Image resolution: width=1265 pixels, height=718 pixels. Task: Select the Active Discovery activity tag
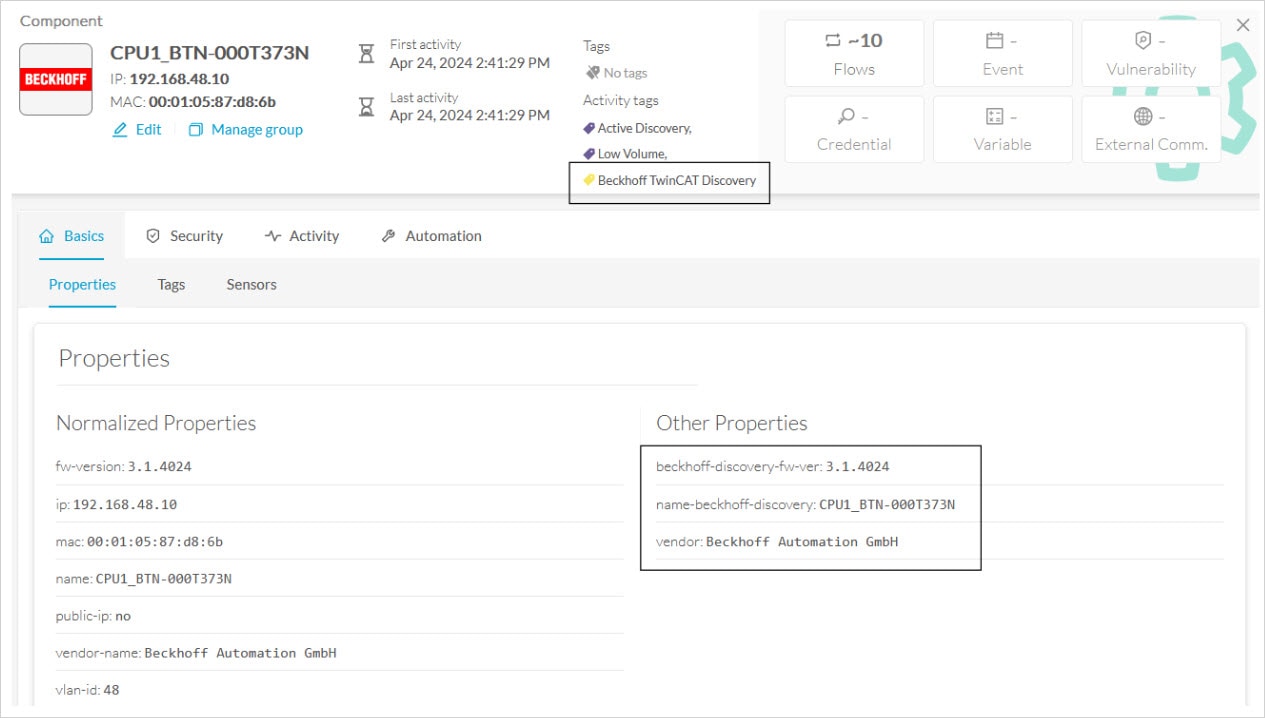point(644,128)
